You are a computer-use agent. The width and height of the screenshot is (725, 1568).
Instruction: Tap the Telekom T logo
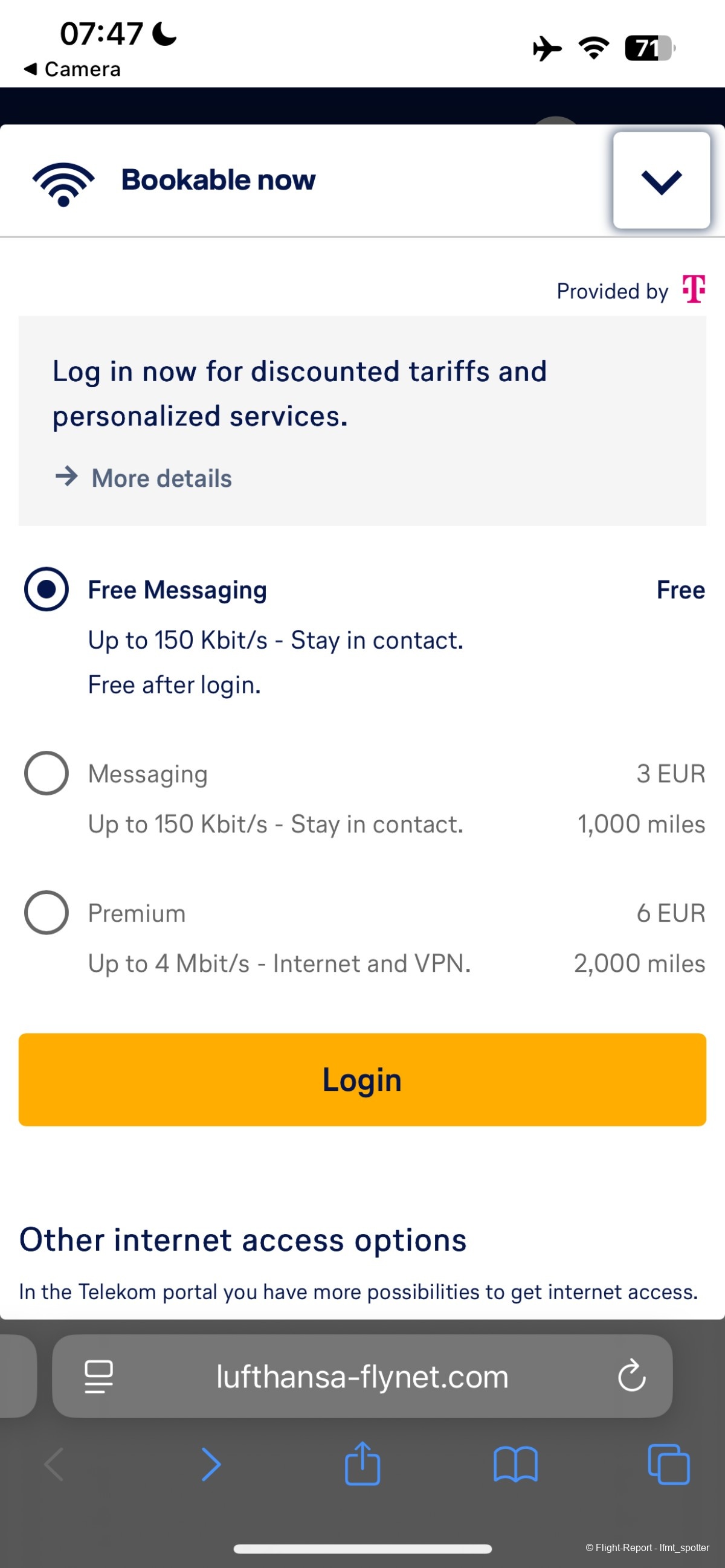(694, 289)
